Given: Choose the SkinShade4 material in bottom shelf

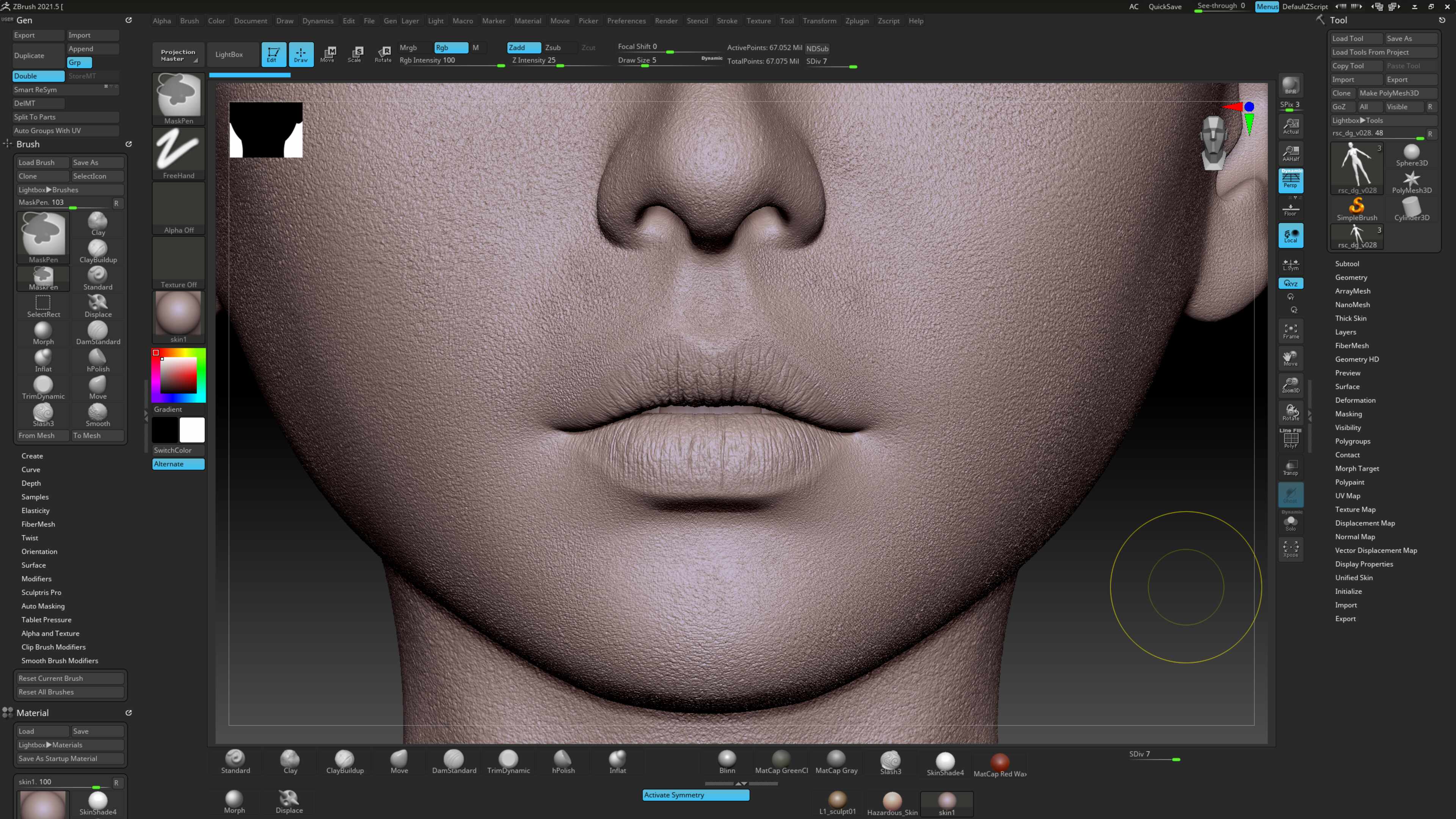Looking at the screenshot, I should coord(945,764).
